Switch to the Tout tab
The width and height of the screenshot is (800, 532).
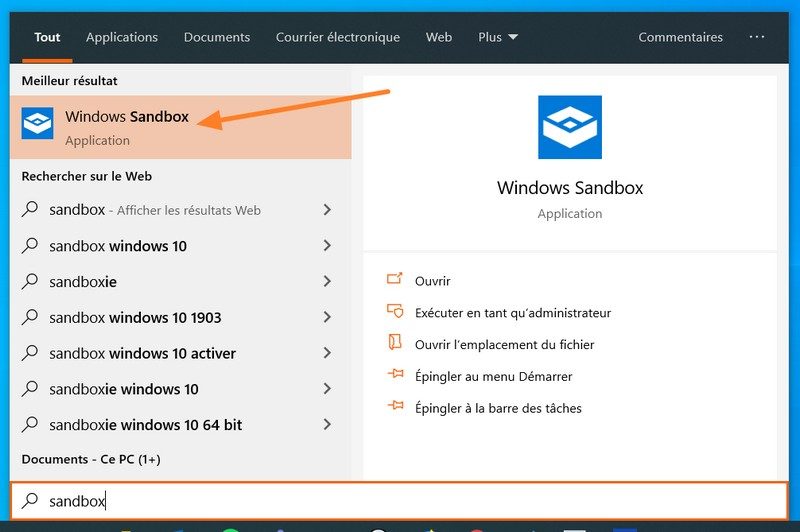[47, 37]
